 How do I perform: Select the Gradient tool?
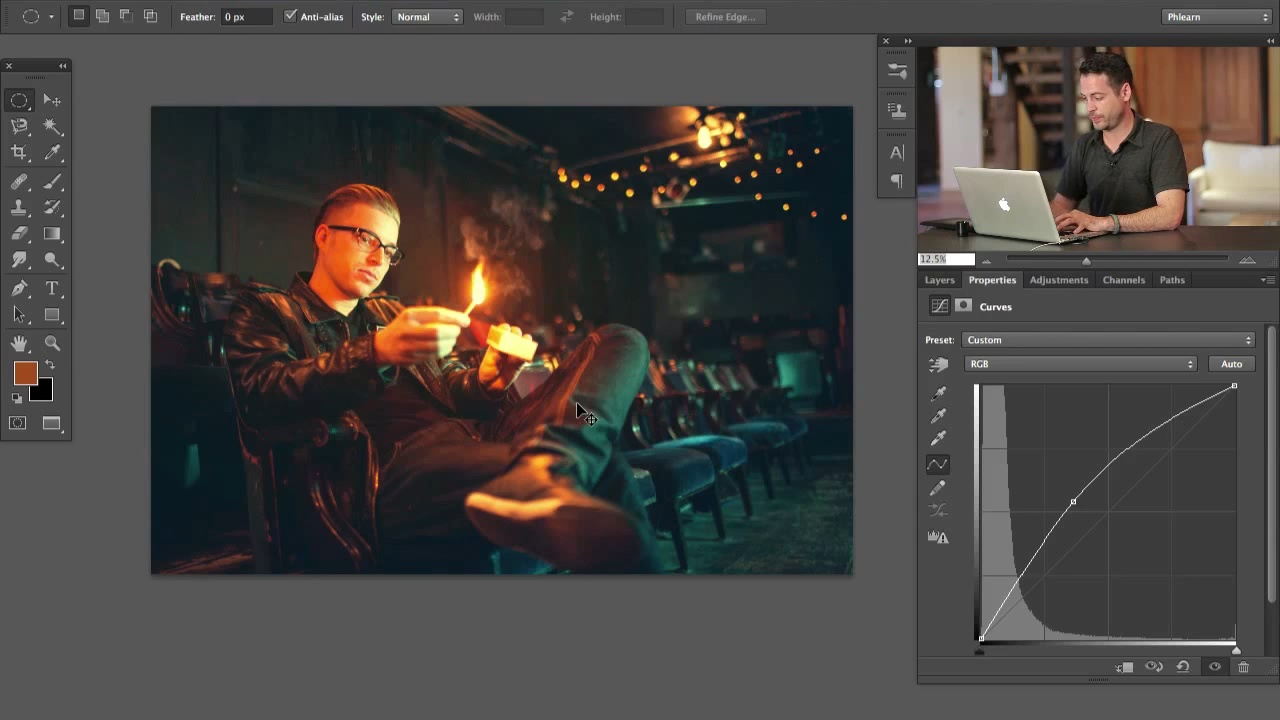click(x=53, y=234)
